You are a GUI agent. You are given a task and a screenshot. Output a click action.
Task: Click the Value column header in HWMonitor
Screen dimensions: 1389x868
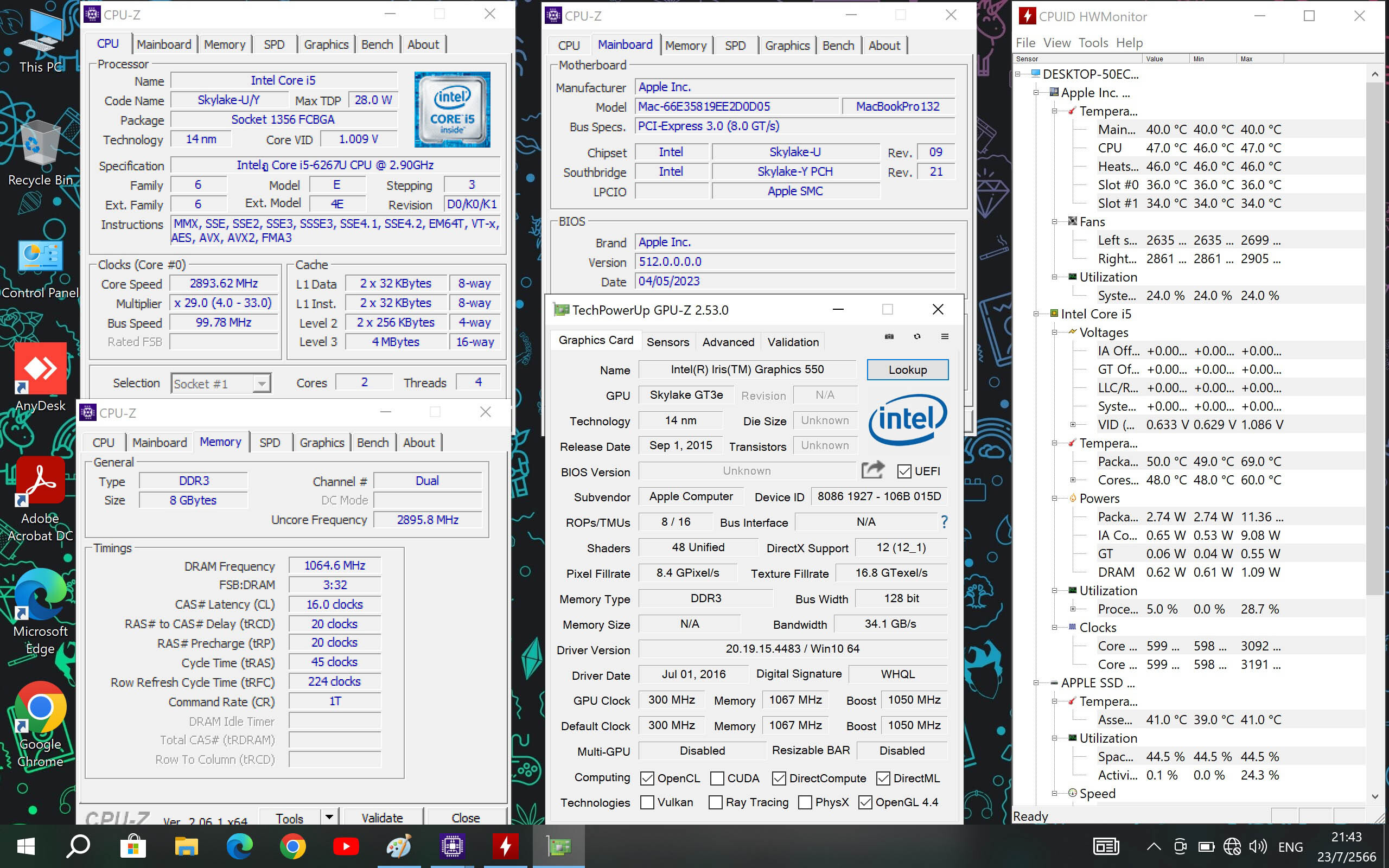[1165, 59]
